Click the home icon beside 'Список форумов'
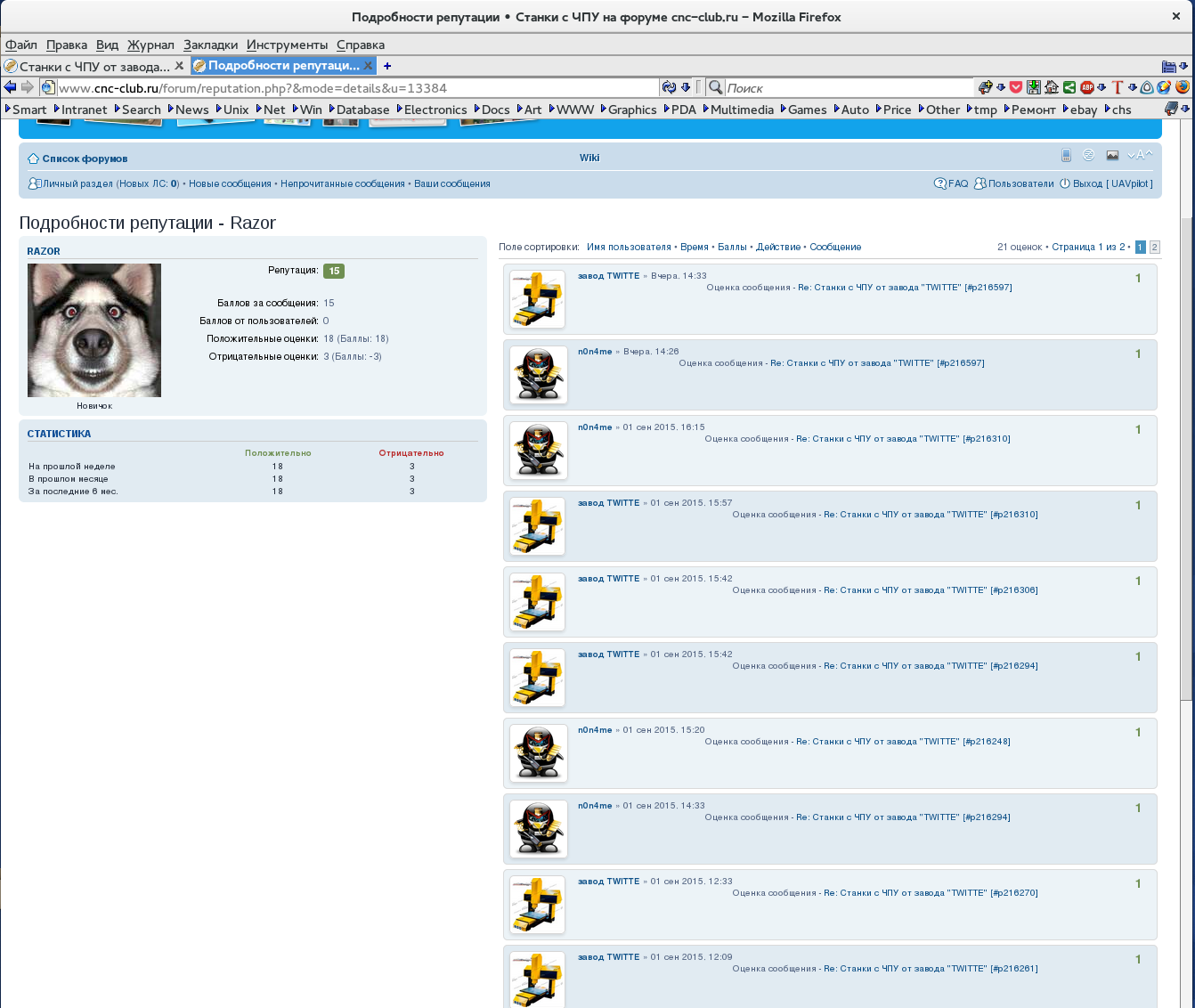The image size is (1195, 1008). tap(34, 159)
